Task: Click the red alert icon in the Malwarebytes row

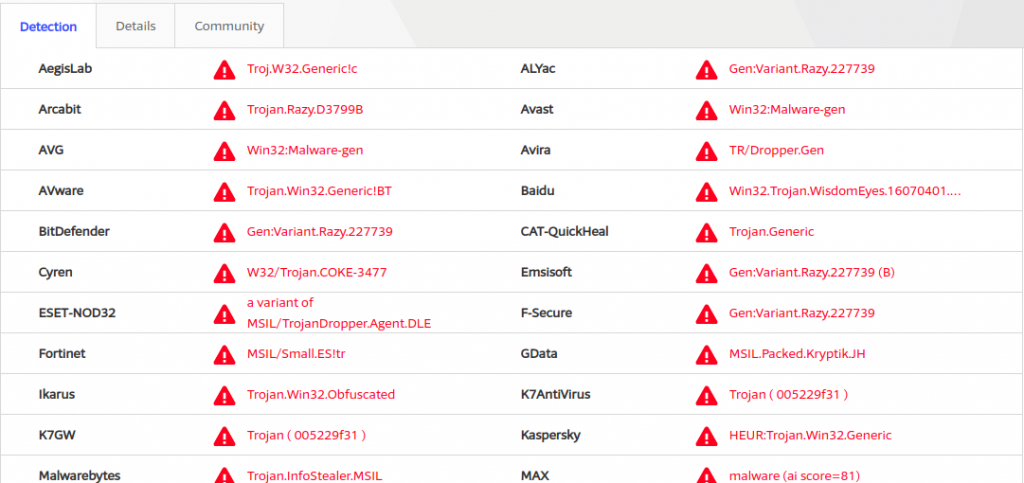Action: [224, 476]
